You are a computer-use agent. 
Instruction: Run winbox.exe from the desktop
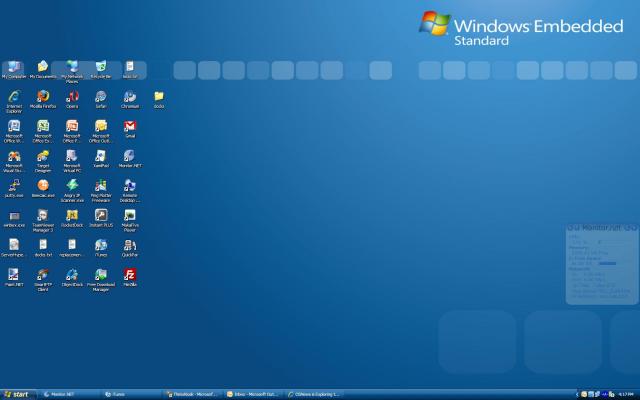pos(14,218)
